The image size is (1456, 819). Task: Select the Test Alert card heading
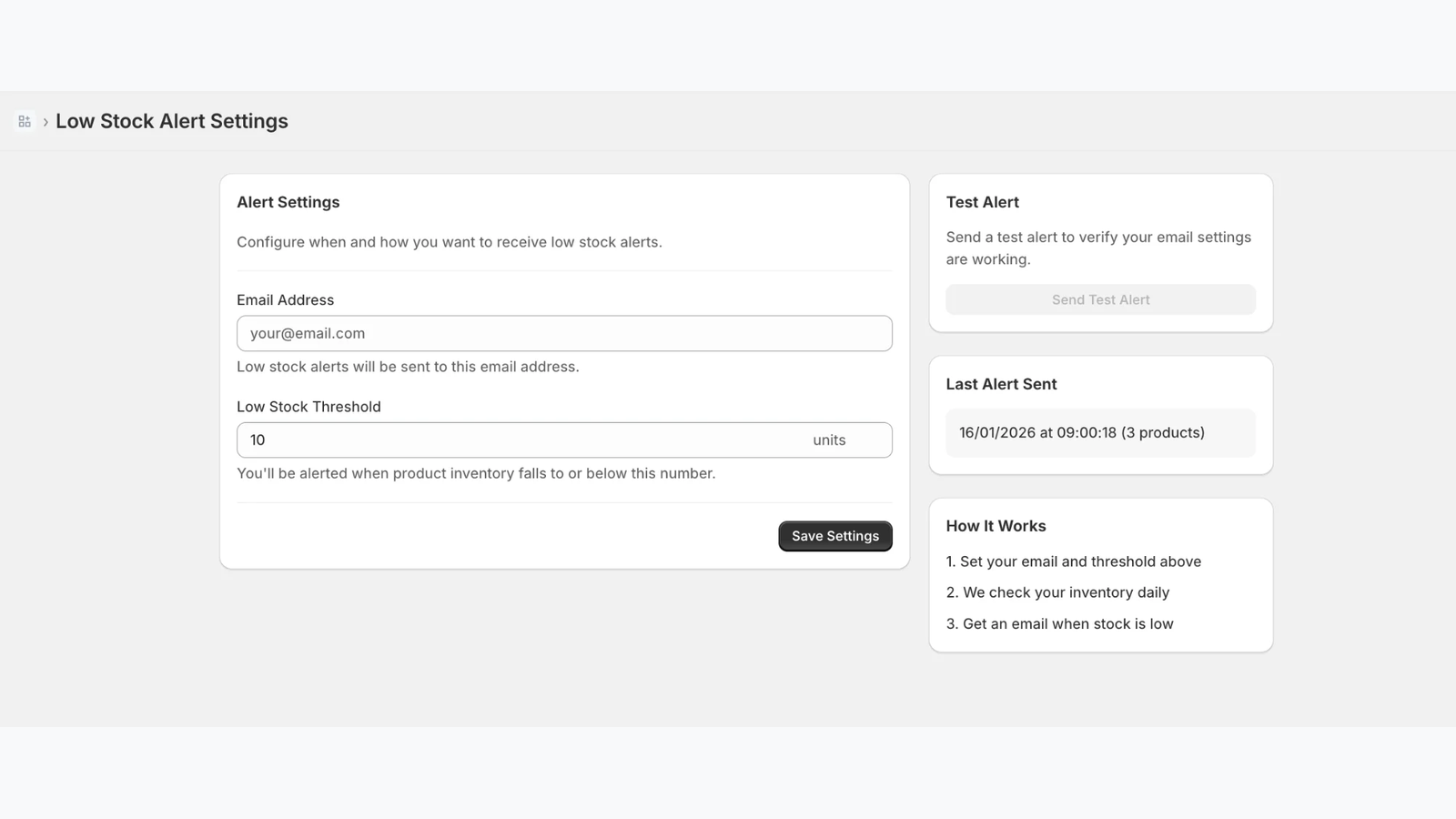tap(983, 202)
